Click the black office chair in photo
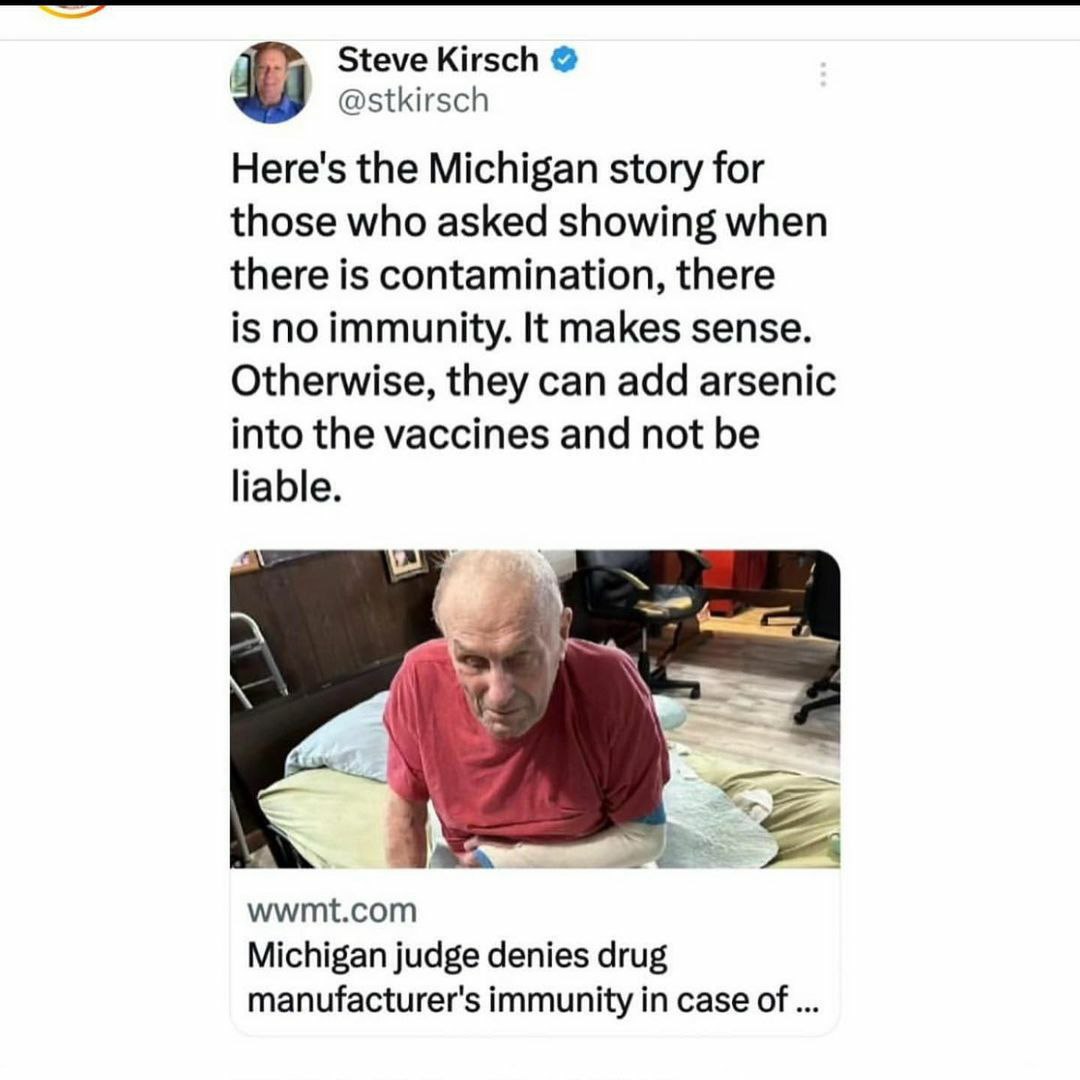Image resolution: width=1080 pixels, height=1080 pixels. click(x=641, y=620)
